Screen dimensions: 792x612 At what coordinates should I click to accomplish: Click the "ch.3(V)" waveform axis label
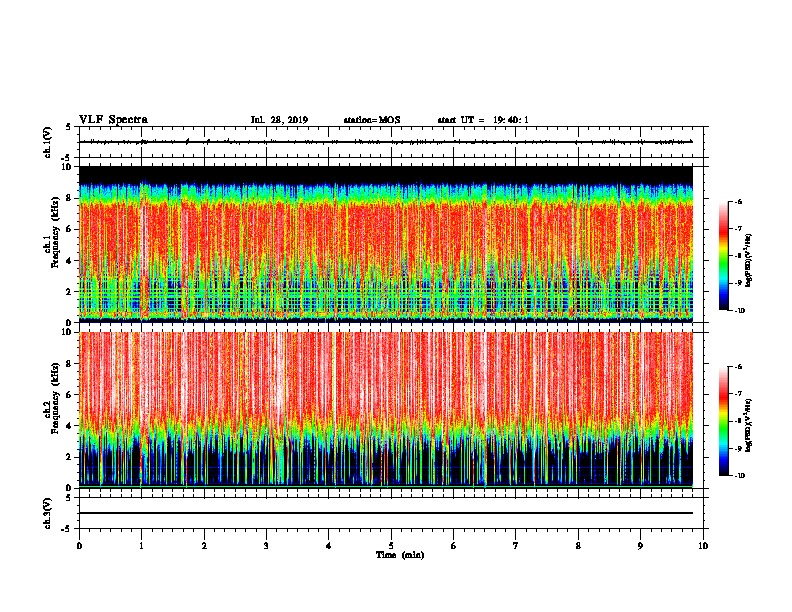[47, 513]
